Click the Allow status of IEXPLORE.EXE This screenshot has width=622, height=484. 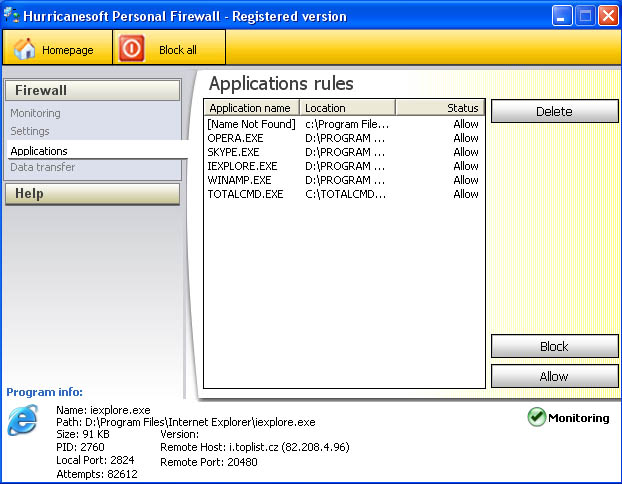pos(466,166)
